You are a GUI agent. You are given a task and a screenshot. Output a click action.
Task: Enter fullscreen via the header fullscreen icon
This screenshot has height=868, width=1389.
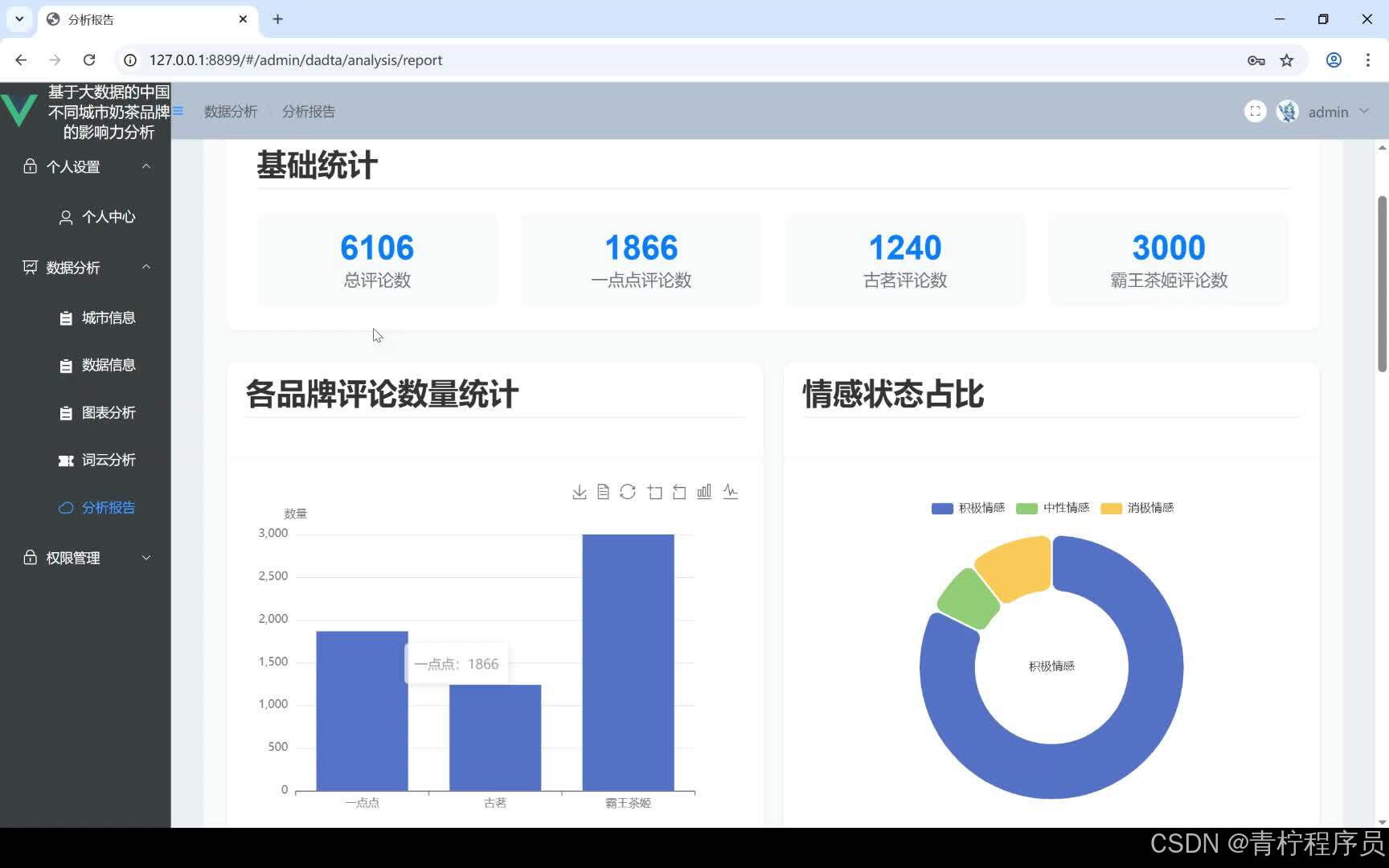pos(1255,111)
